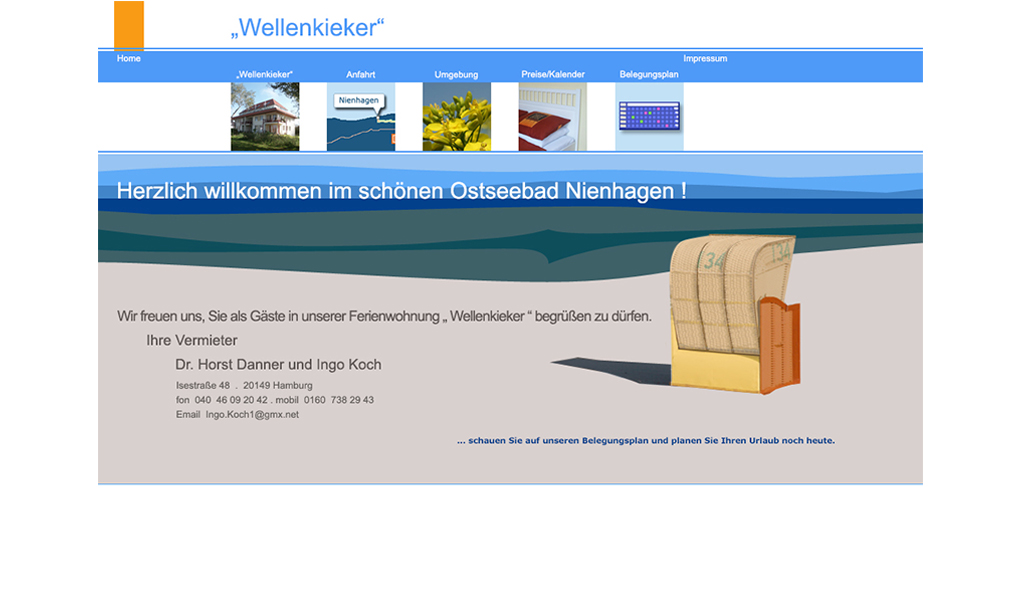Click the bed and pillow thumbnail

(x=552, y=117)
